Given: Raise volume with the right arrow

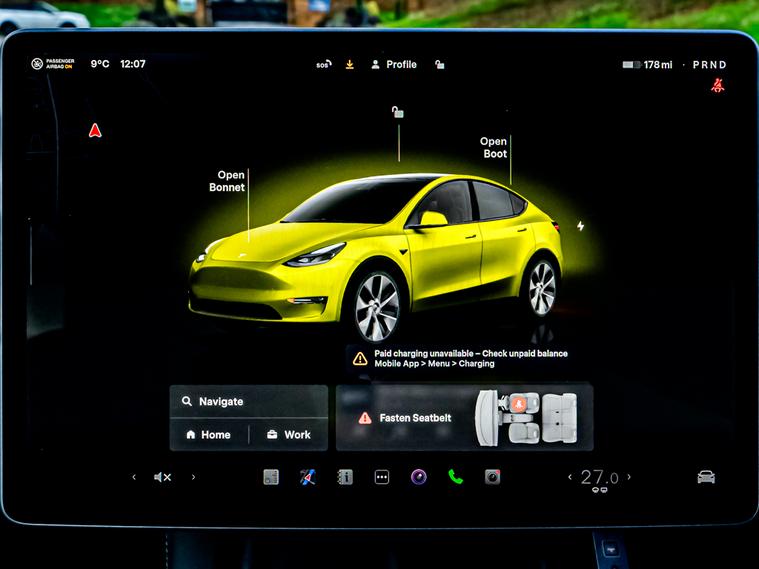Looking at the screenshot, I should click(193, 477).
